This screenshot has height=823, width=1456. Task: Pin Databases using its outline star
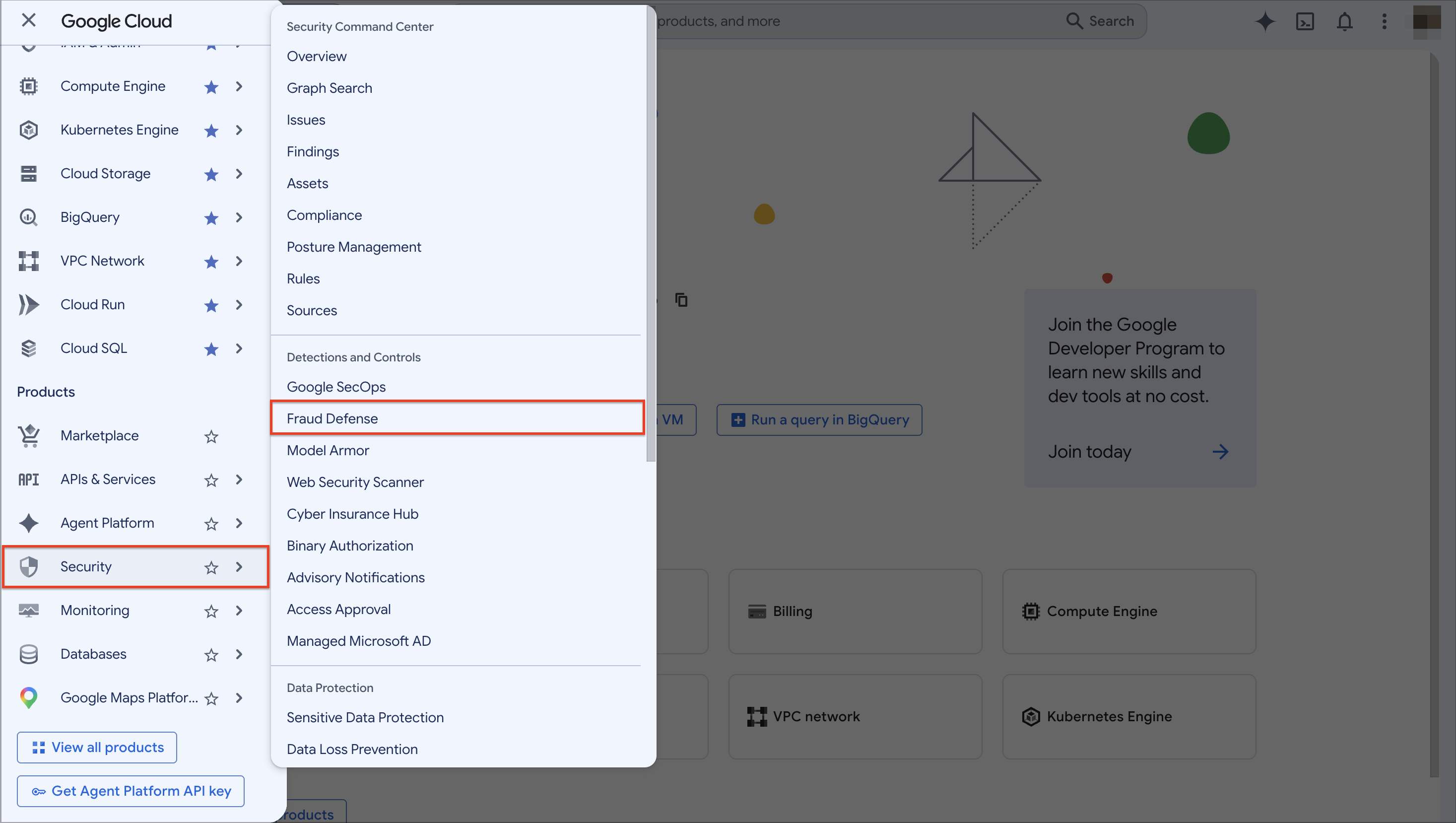tap(211, 654)
